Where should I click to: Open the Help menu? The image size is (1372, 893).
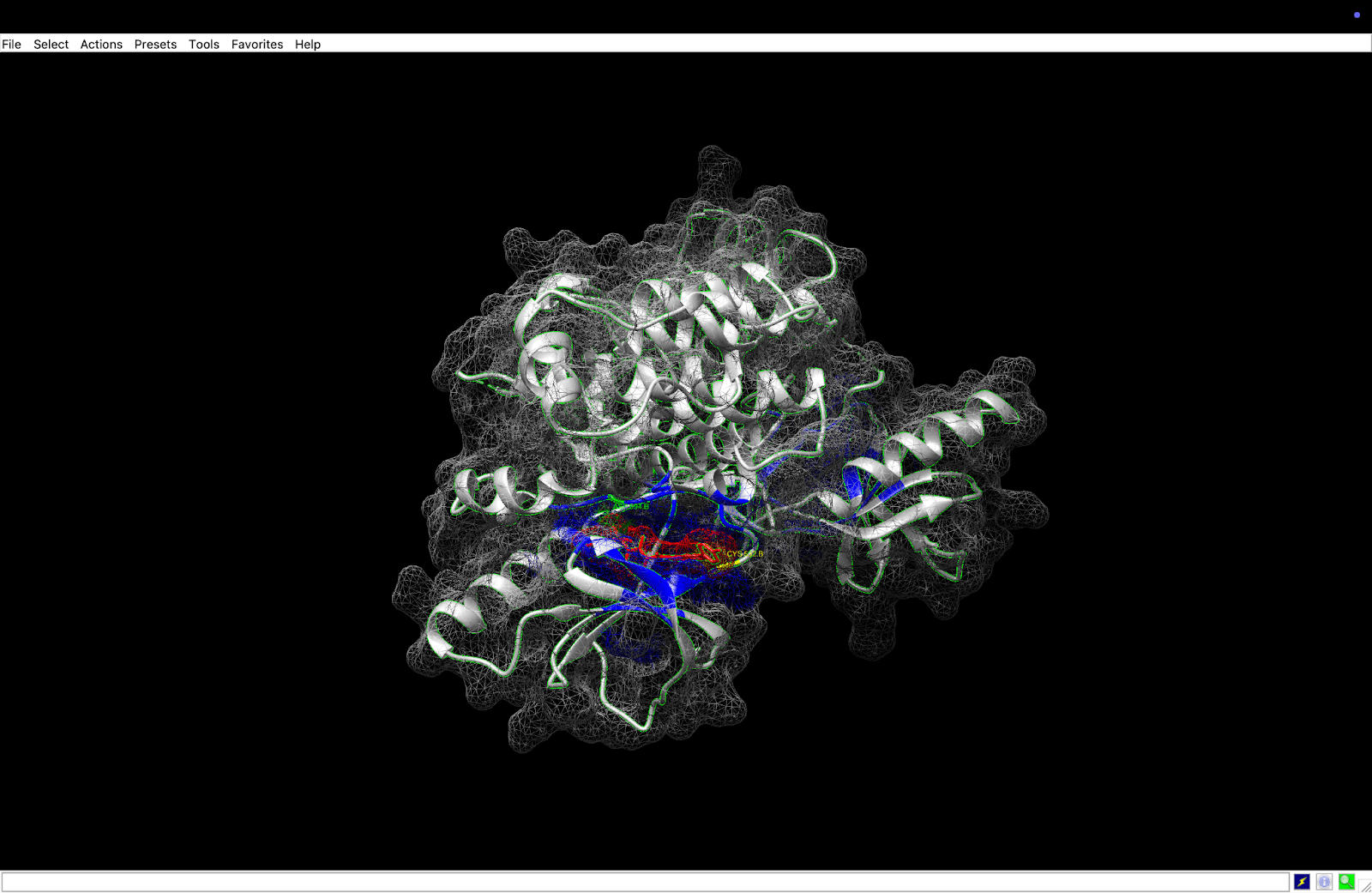tap(308, 45)
